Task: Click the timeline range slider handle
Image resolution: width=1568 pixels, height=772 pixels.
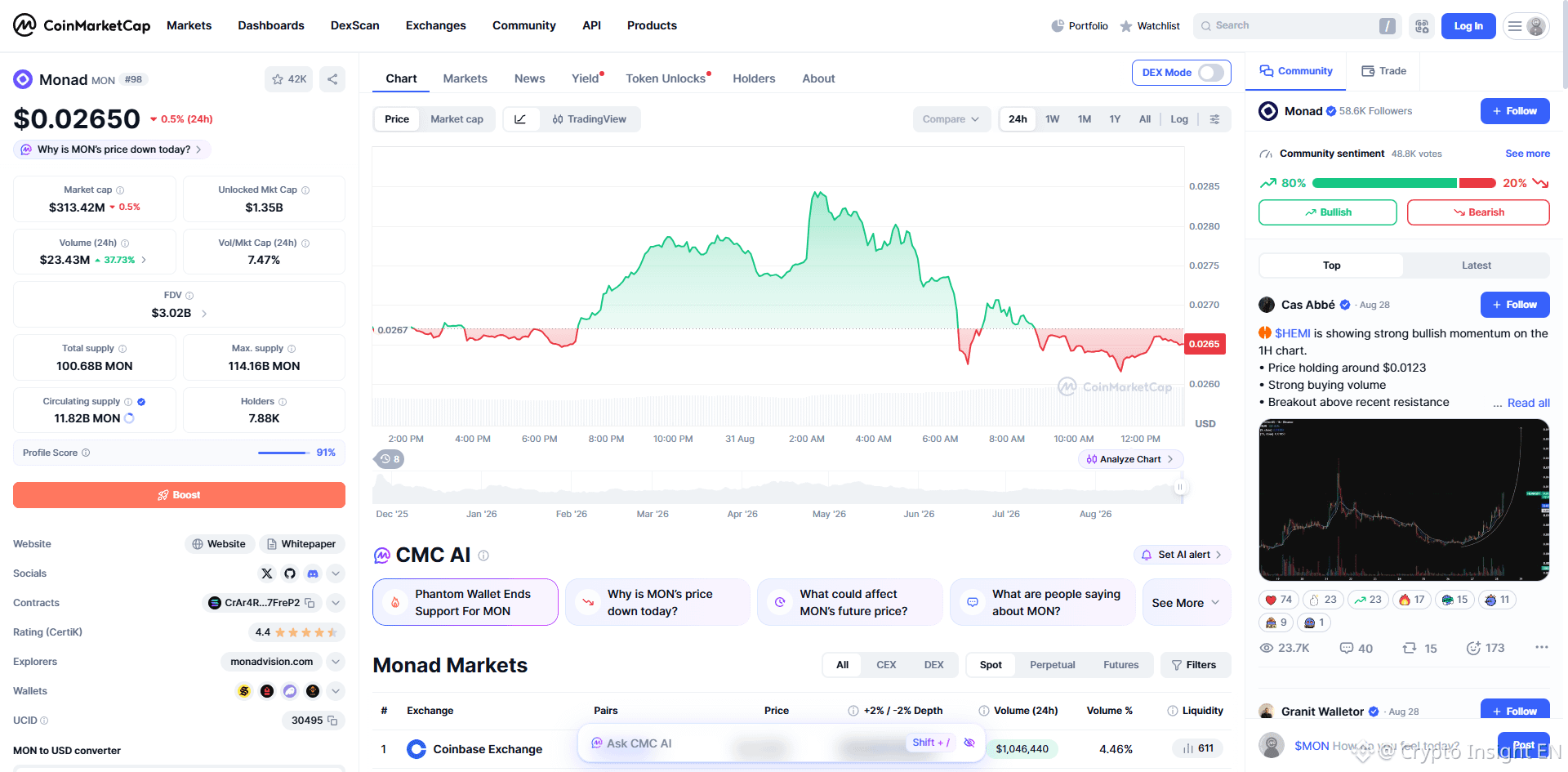Action: coord(1179,487)
